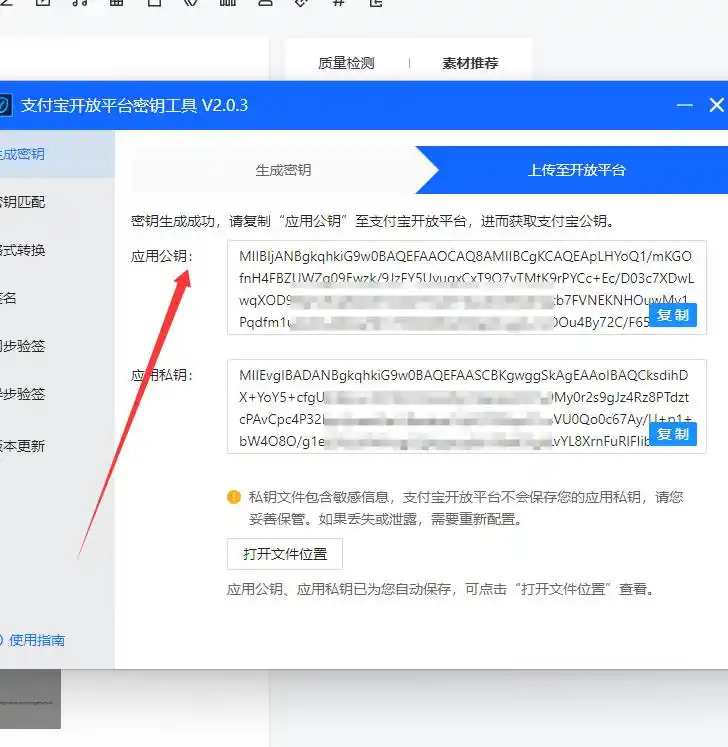
Task: Switch to the 生成密钥 step
Action: point(283,170)
